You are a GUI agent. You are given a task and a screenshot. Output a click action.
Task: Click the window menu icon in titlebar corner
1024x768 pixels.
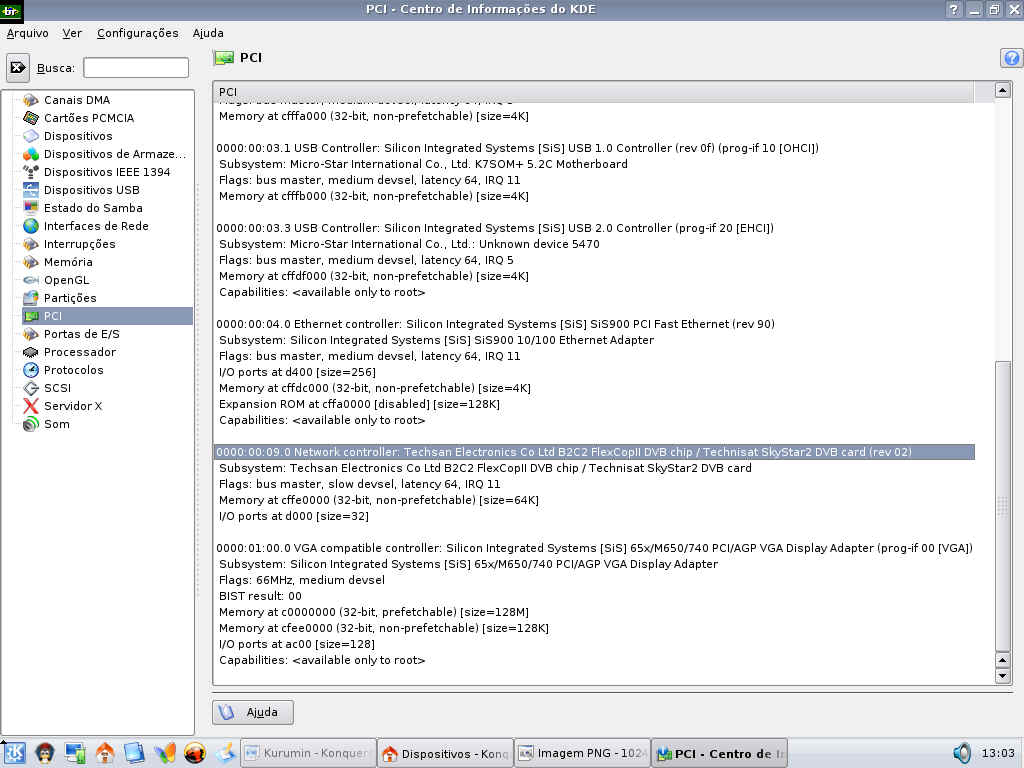(x=11, y=10)
